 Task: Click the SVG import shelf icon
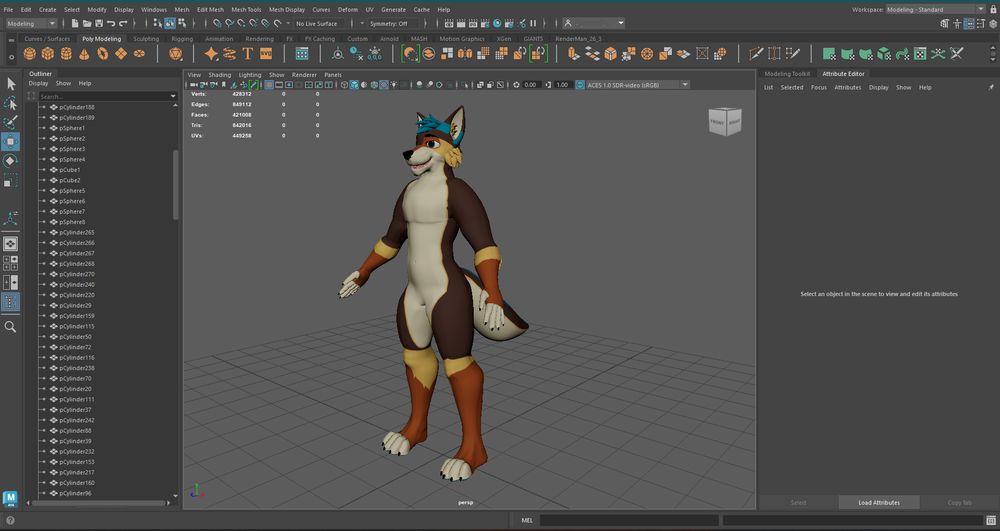point(266,54)
